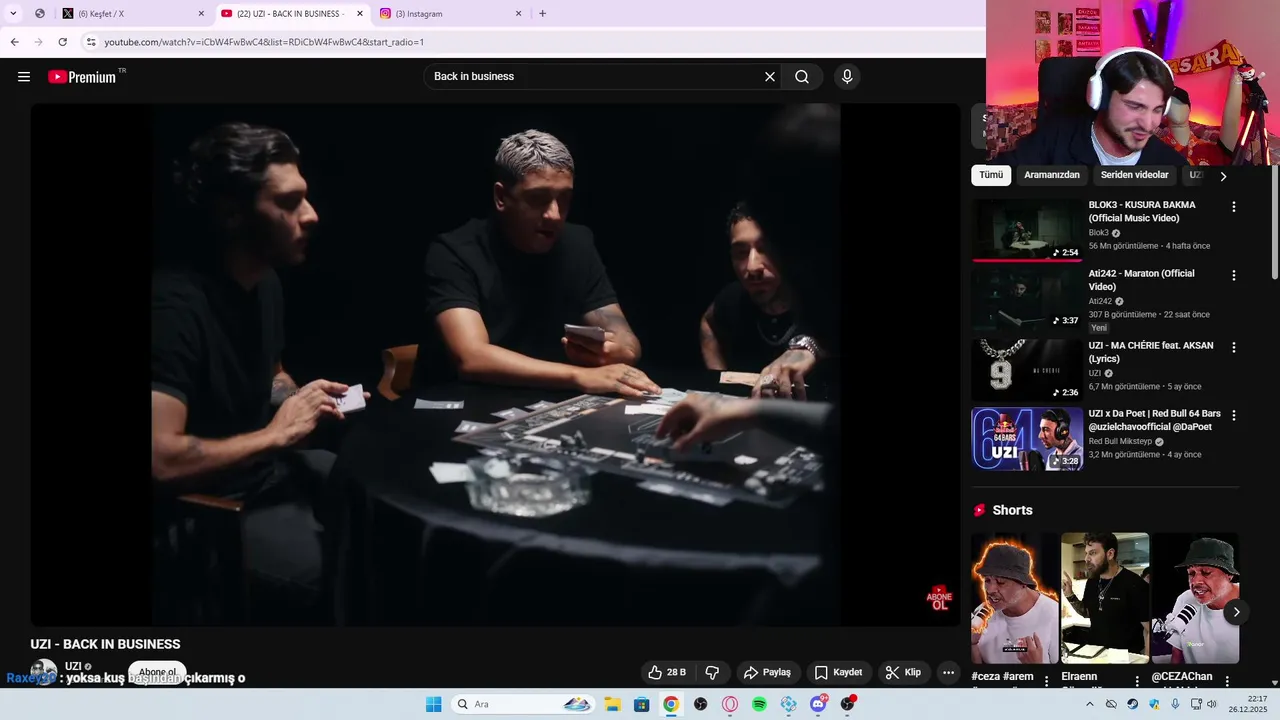Click the Shorts section heading

tap(1012, 510)
